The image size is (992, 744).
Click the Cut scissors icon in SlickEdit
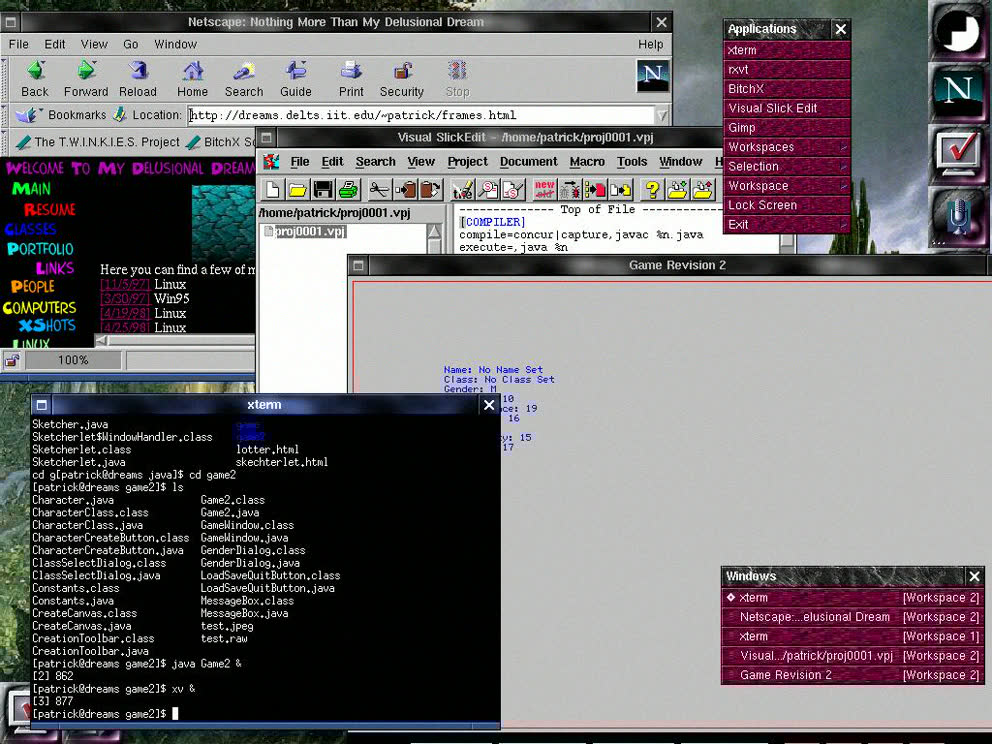[379, 189]
